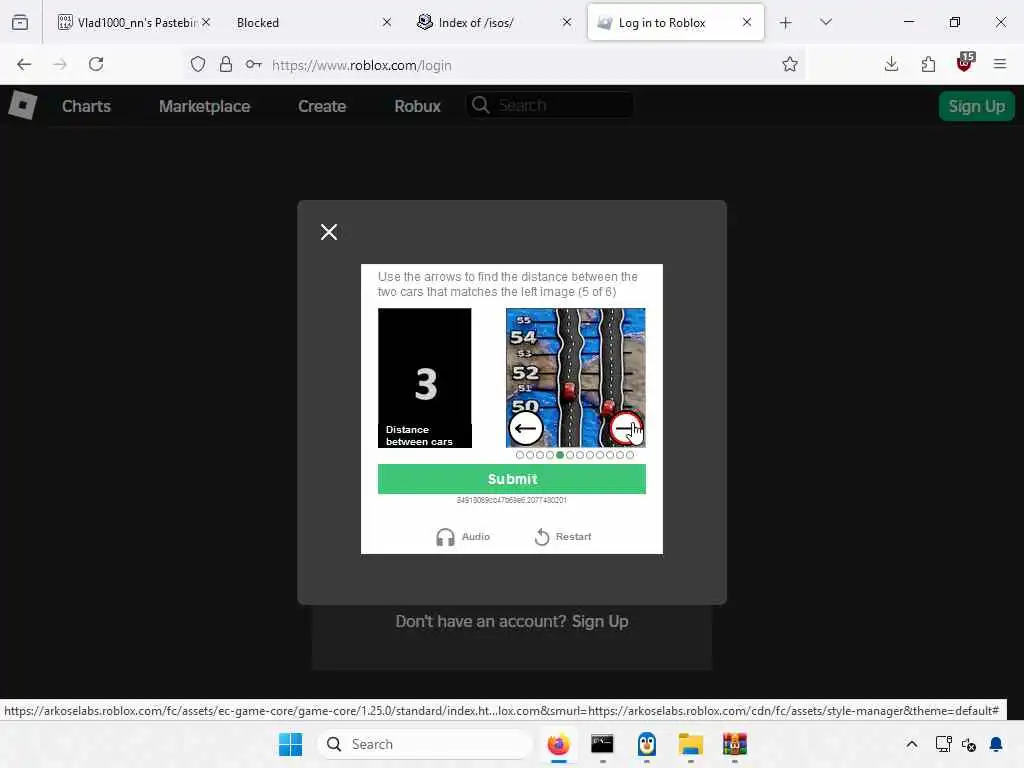Open Firefox View recent browsing icon
Image resolution: width=1024 pixels, height=768 pixels.
coord(20,22)
